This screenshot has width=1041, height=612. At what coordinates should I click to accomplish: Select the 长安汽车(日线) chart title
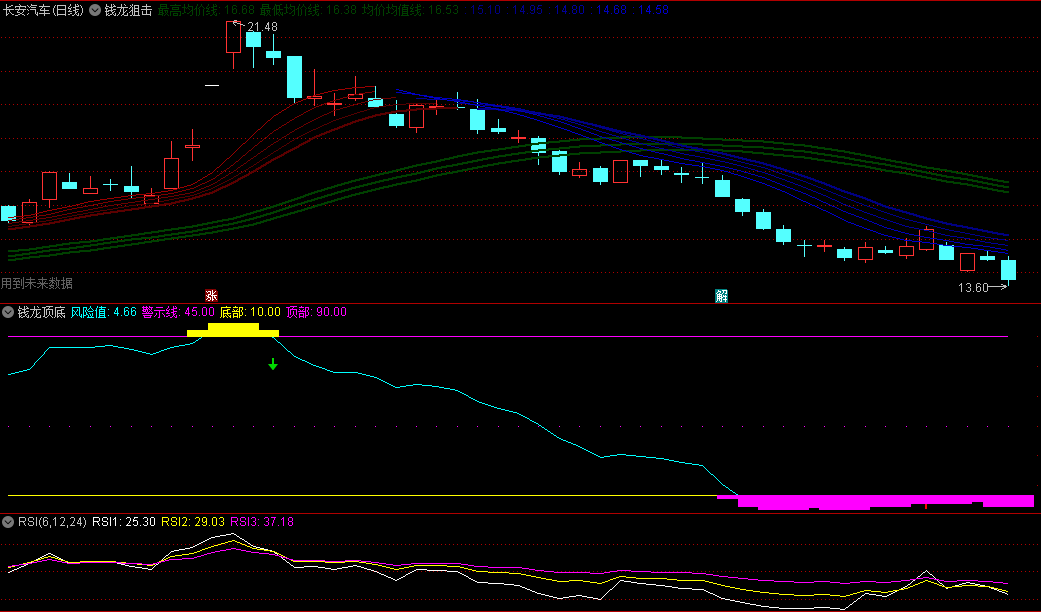point(43,10)
